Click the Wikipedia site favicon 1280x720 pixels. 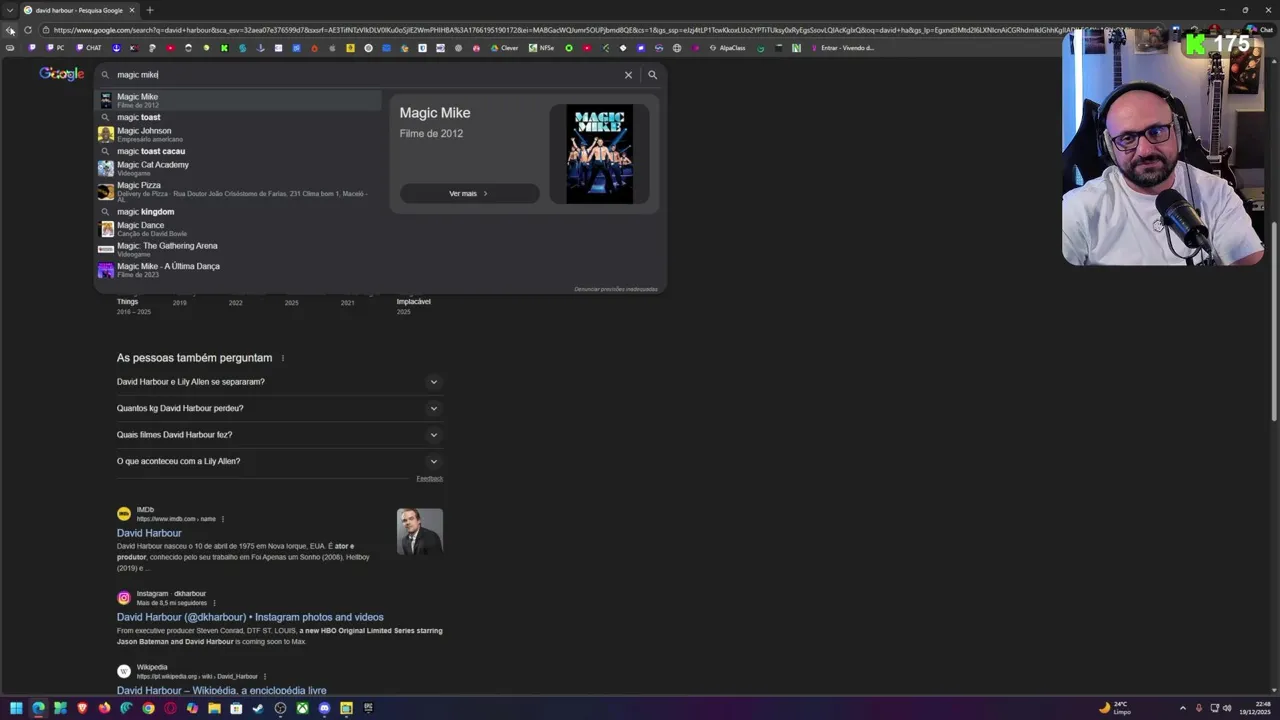124,672
